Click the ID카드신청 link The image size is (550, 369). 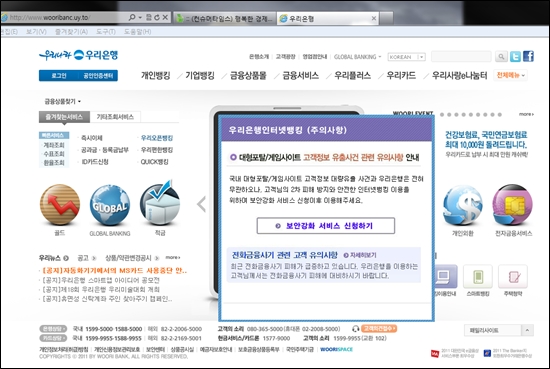tap(95, 162)
